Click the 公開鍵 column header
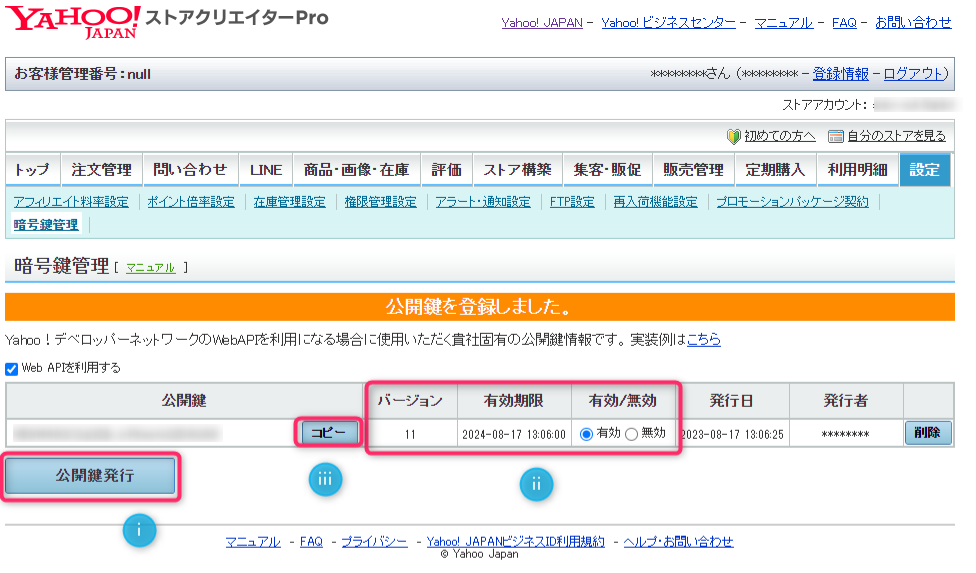976x573 pixels. (x=184, y=401)
